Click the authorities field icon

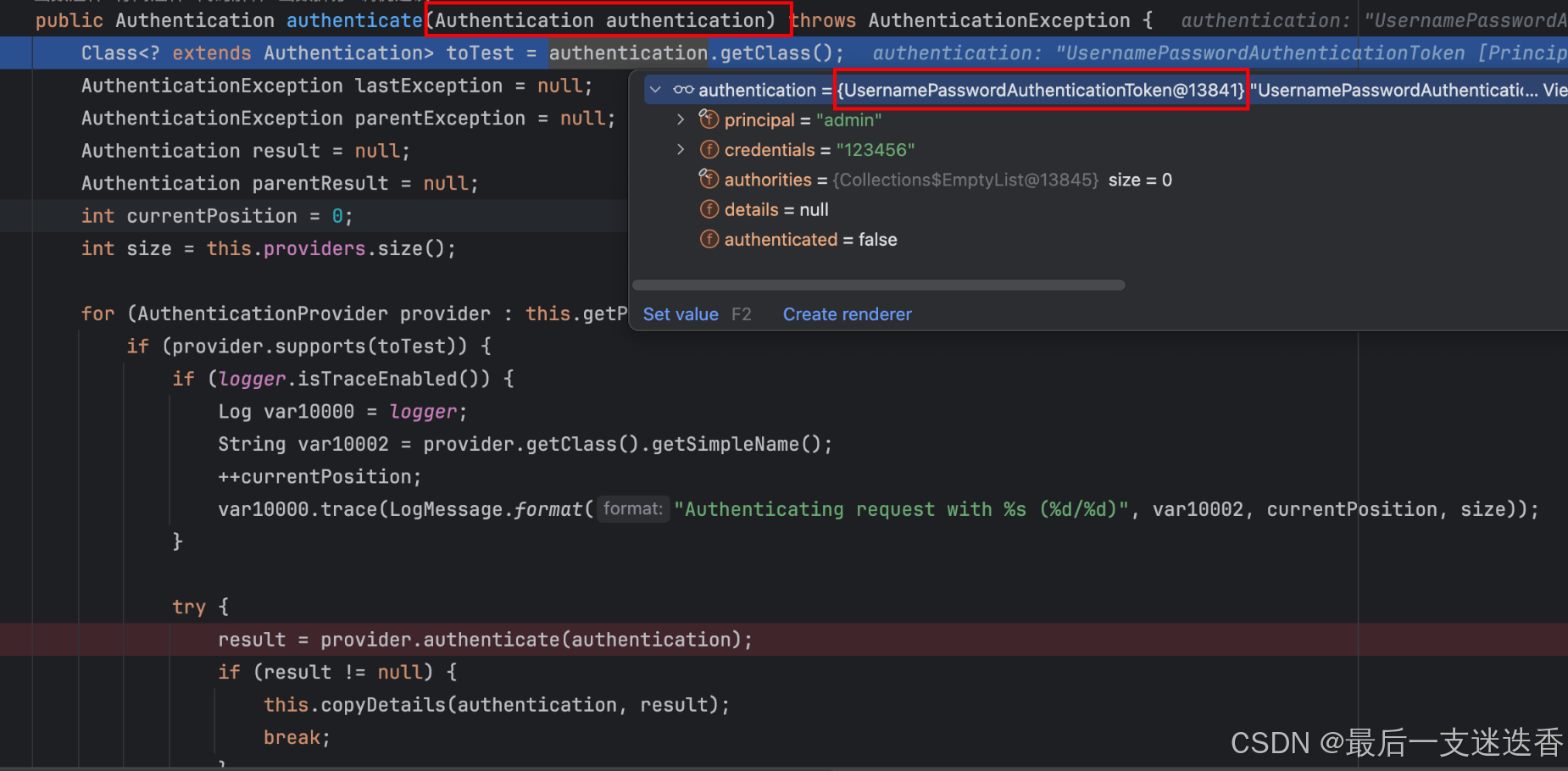709,179
